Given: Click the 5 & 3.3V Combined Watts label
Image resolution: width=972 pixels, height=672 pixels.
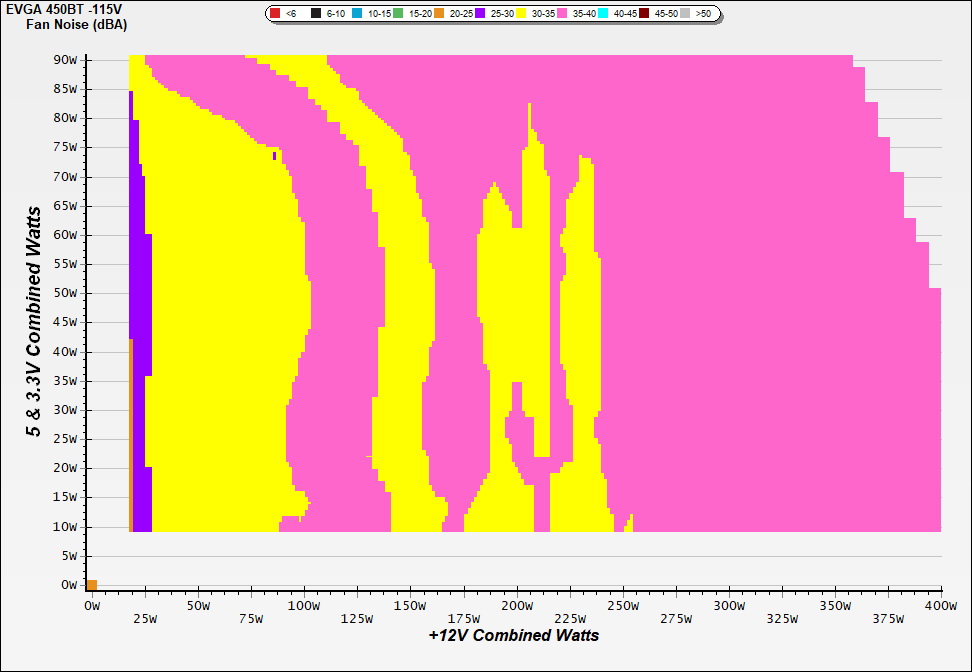Looking at the screenshot, I should [x=35, y=322].
